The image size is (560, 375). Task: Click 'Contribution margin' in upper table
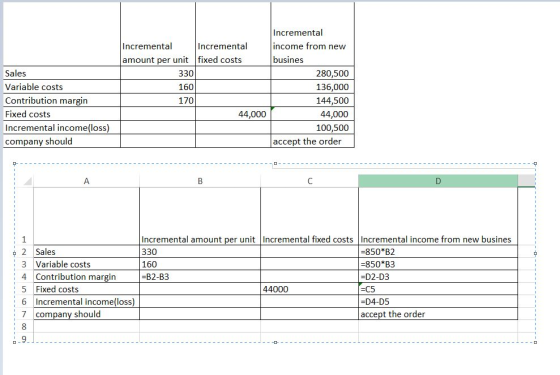point(46,101)
